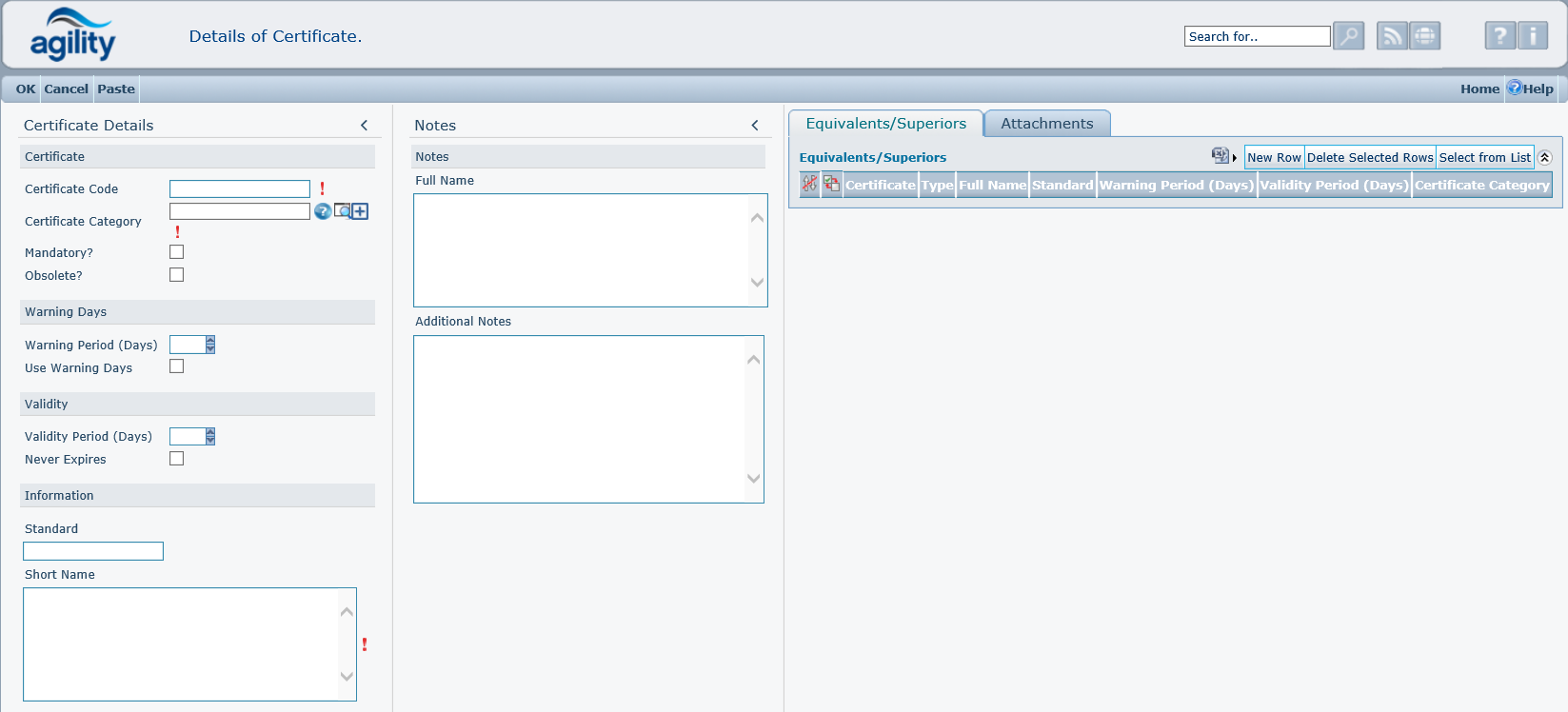Click the magnifier search button in header

click(1348, 36)
